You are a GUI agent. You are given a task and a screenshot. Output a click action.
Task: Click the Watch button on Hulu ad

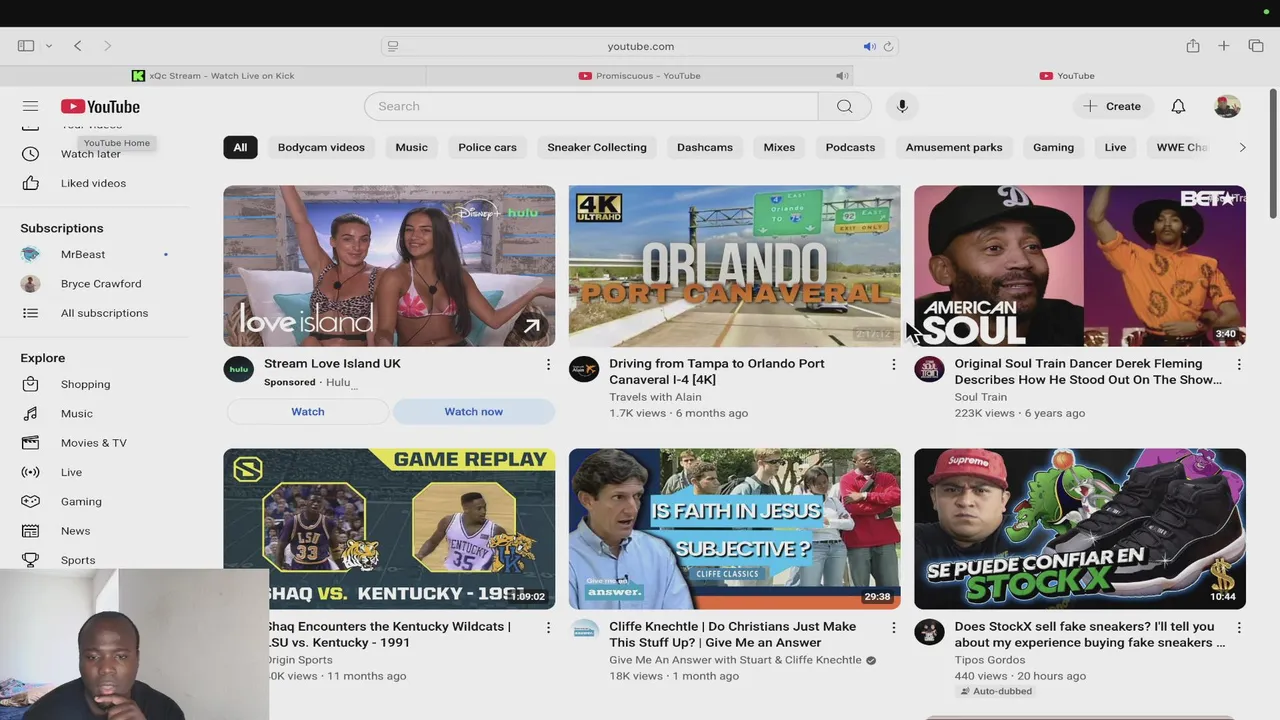tap(308, 412)
